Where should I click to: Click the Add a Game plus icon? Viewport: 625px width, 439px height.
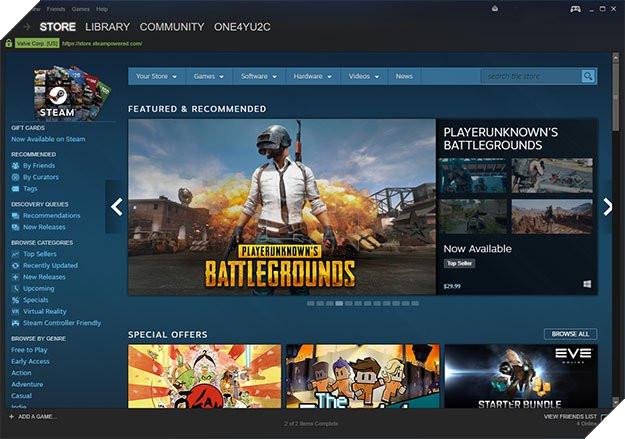coord(11,417)
